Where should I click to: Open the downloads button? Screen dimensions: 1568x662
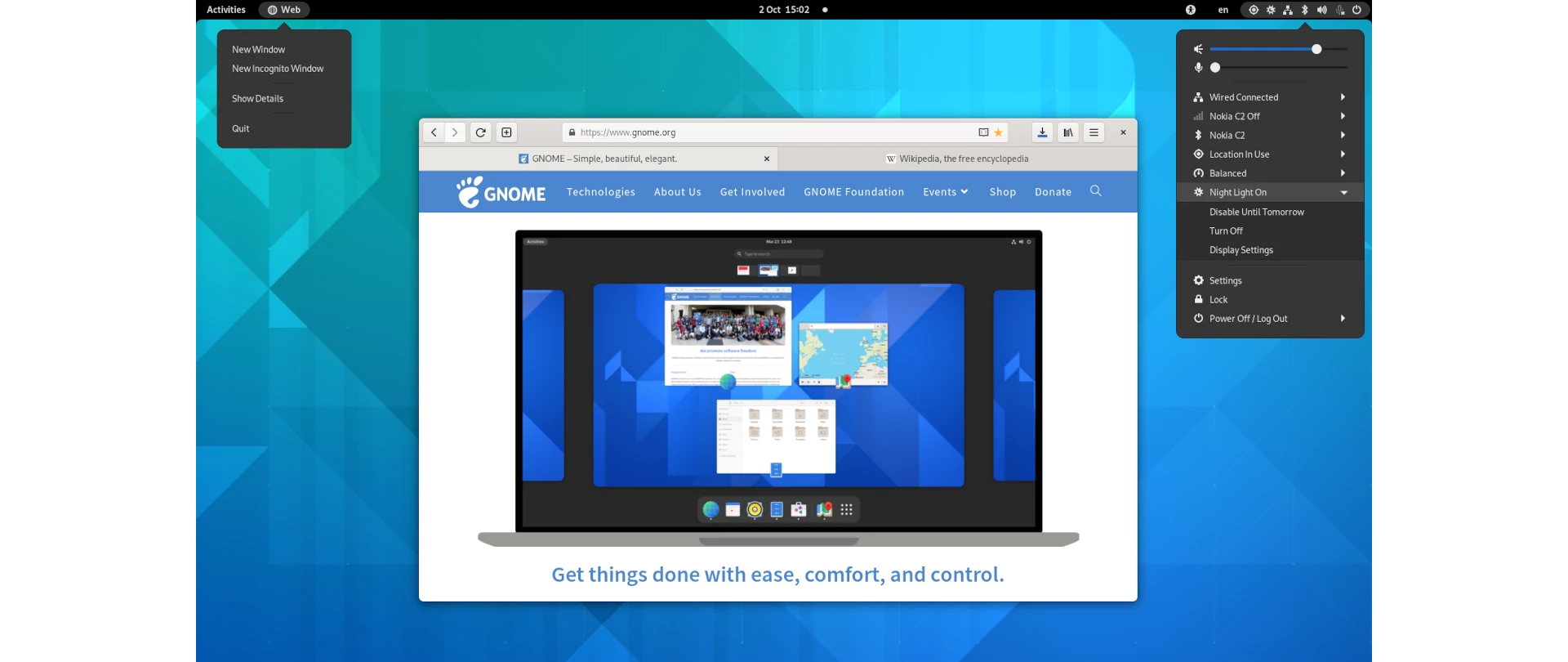1042,132
